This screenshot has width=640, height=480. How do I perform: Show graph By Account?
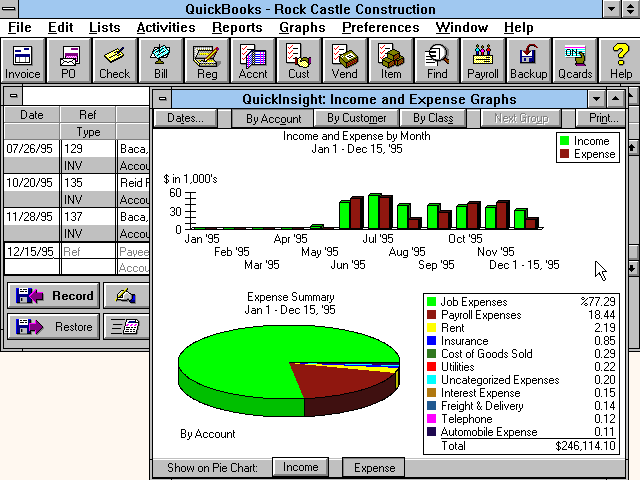point(273,118)
